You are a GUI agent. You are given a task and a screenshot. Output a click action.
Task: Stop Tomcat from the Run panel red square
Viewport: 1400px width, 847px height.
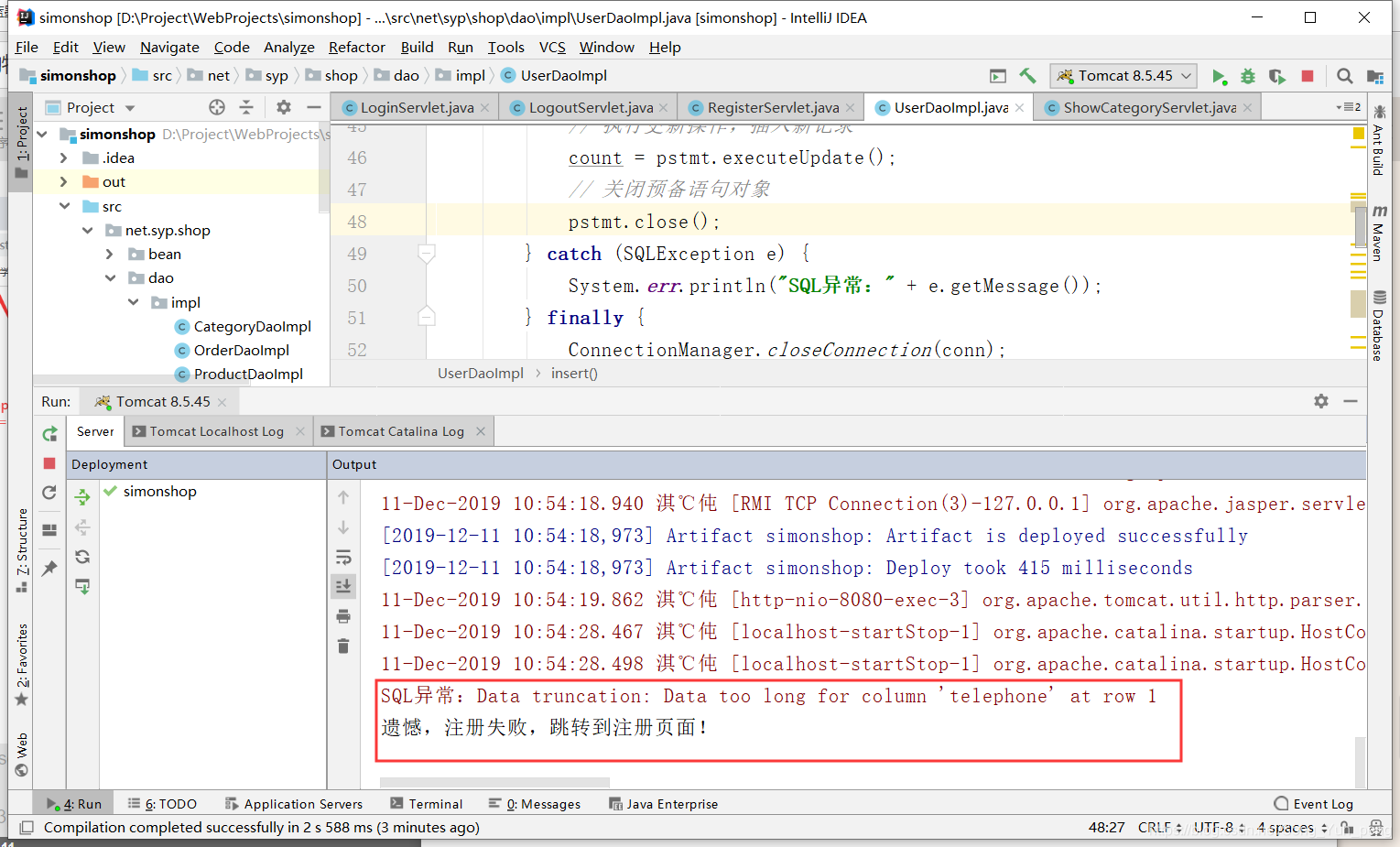pos(49,463)
